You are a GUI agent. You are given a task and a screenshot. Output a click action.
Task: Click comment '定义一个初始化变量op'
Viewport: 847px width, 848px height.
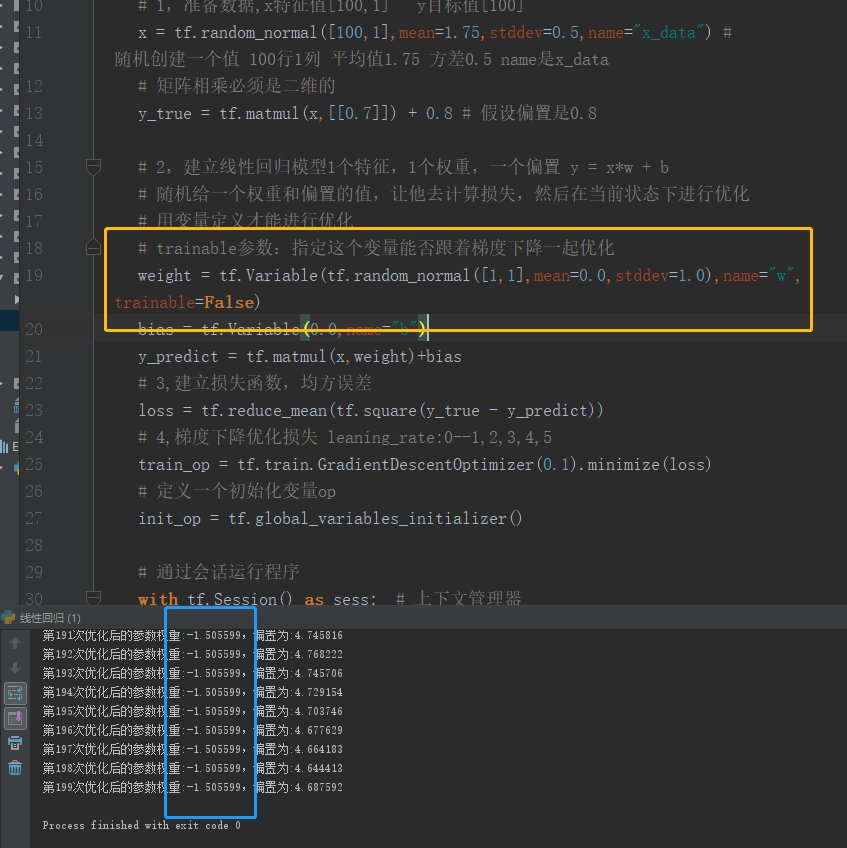[x=237, y=491]
